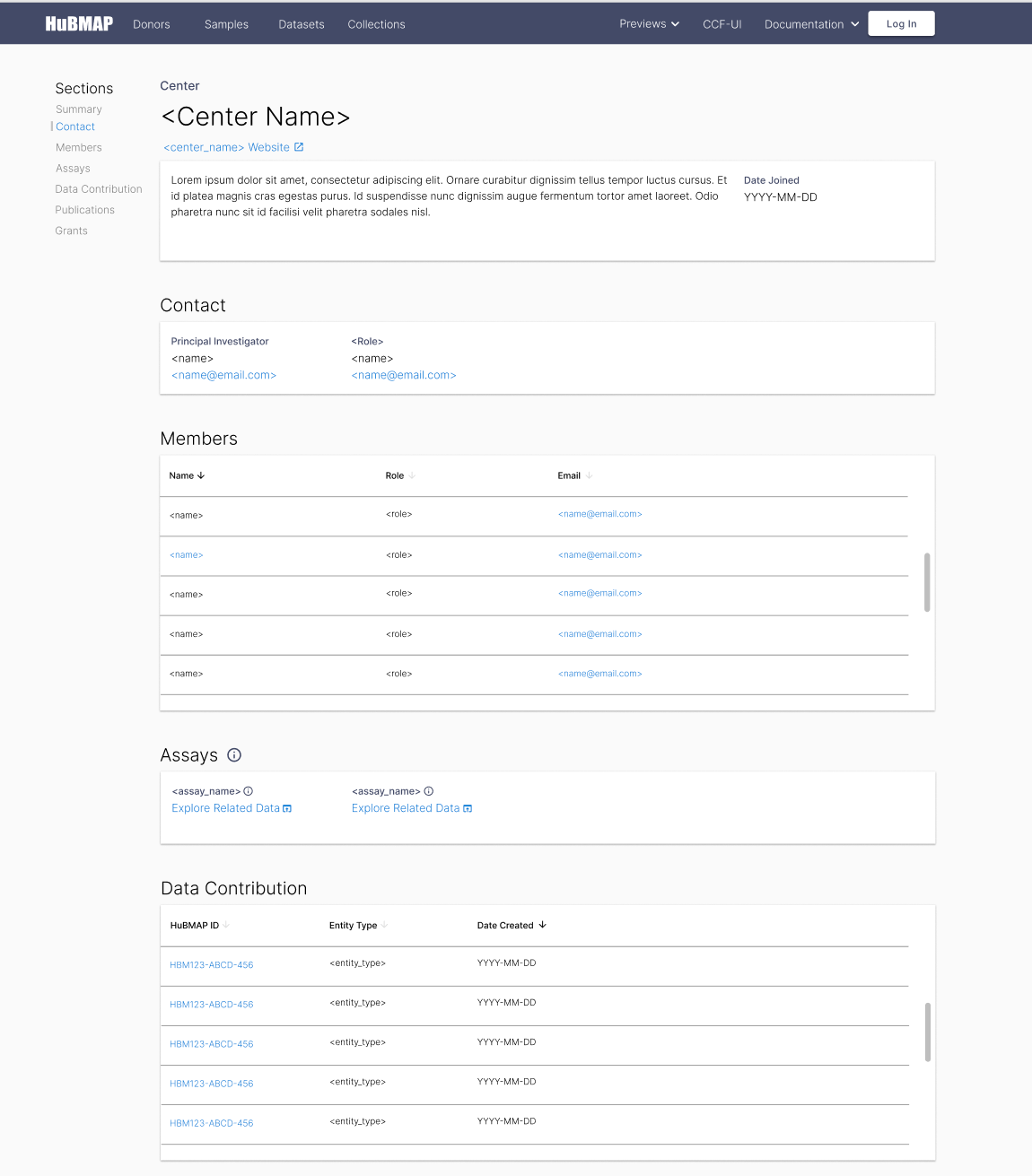Jump to Grants section in sidebar
1032x1176 pixels.
[x=72, y=231]
